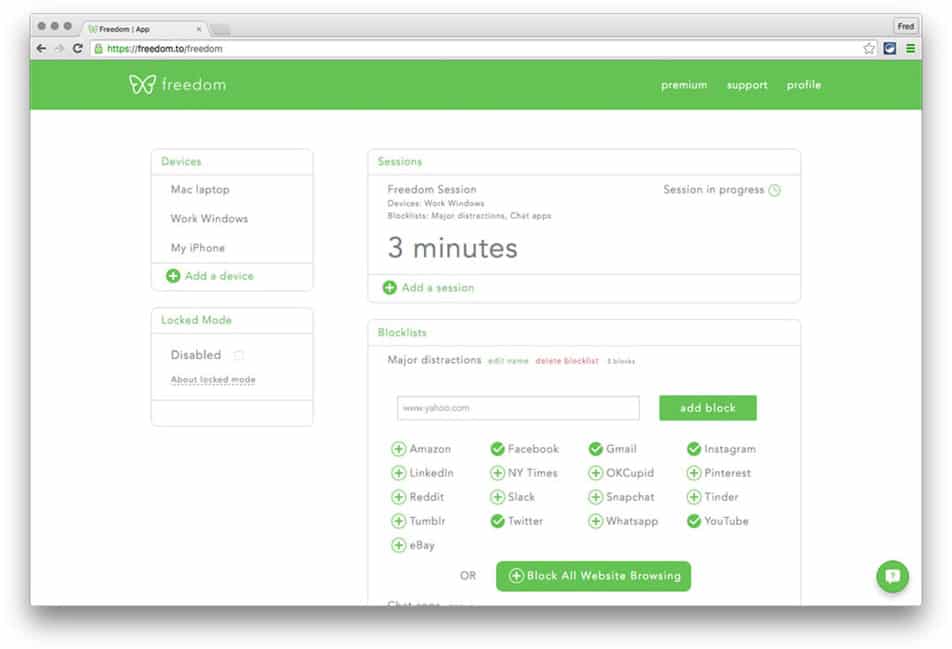Screen dimensions: 952x649
Task: Open the premium nav link
Action: coord(684,85)
